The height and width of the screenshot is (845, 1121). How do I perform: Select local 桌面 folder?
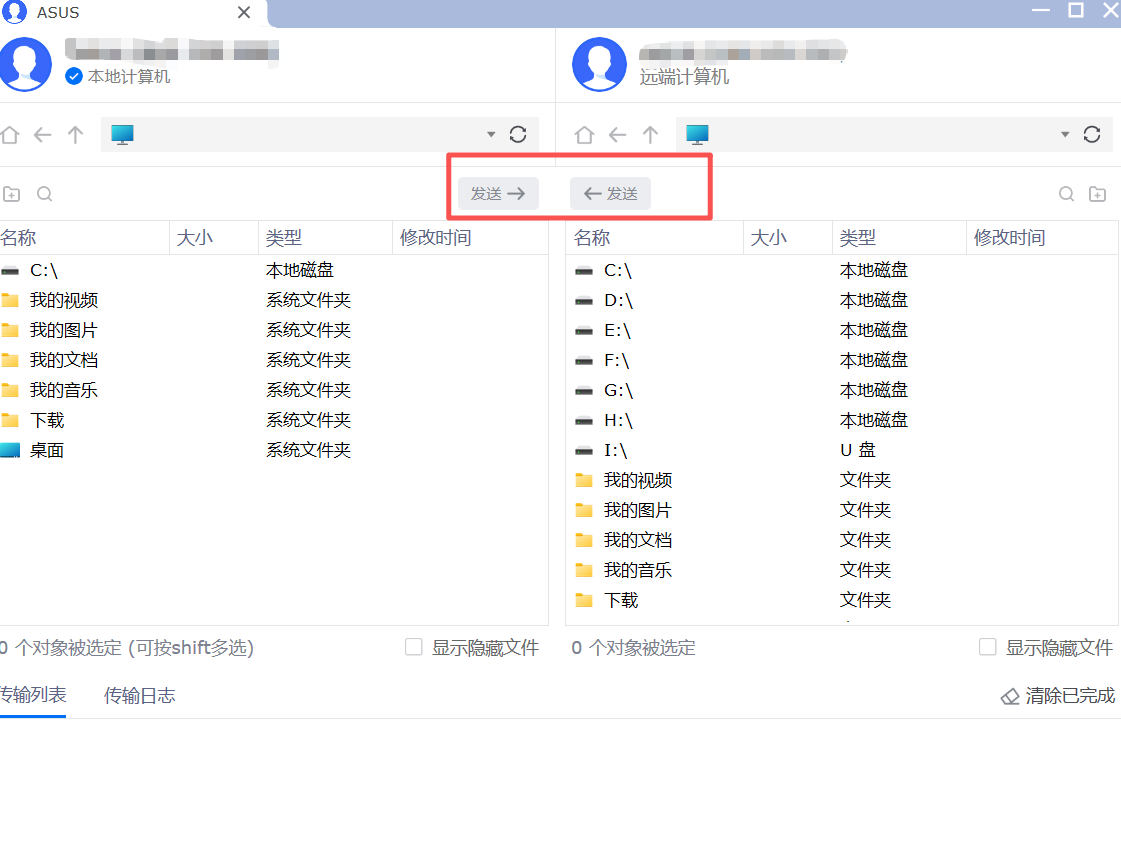click(274, 450)
